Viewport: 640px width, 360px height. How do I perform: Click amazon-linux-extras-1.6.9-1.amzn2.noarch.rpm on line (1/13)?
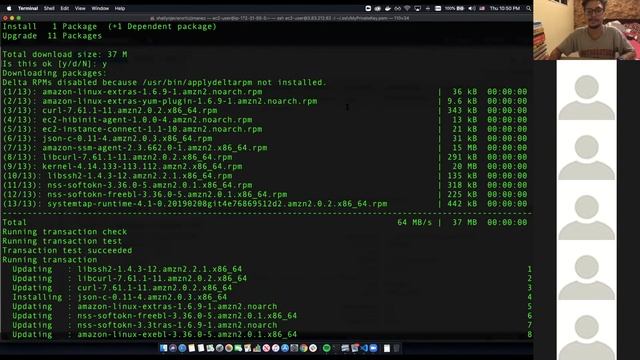[x=152, y=92]
